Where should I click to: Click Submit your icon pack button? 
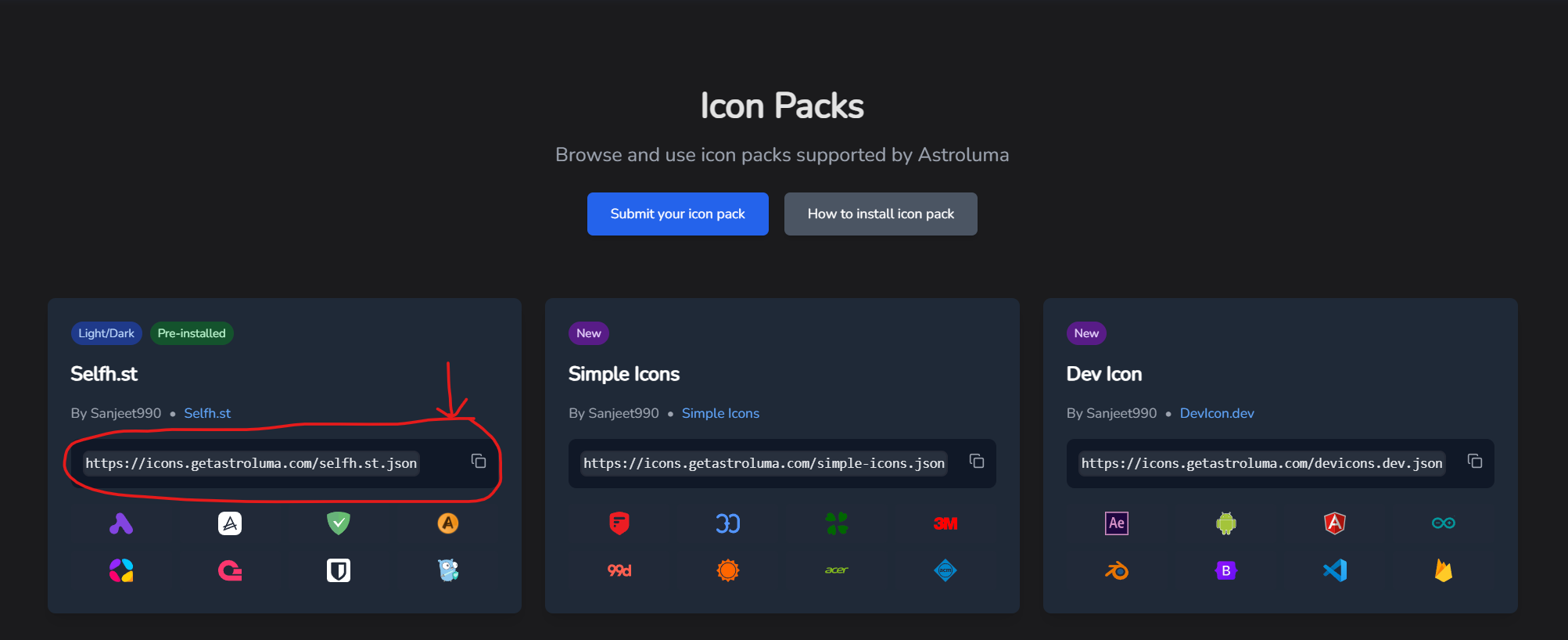[x=678, y=214]
